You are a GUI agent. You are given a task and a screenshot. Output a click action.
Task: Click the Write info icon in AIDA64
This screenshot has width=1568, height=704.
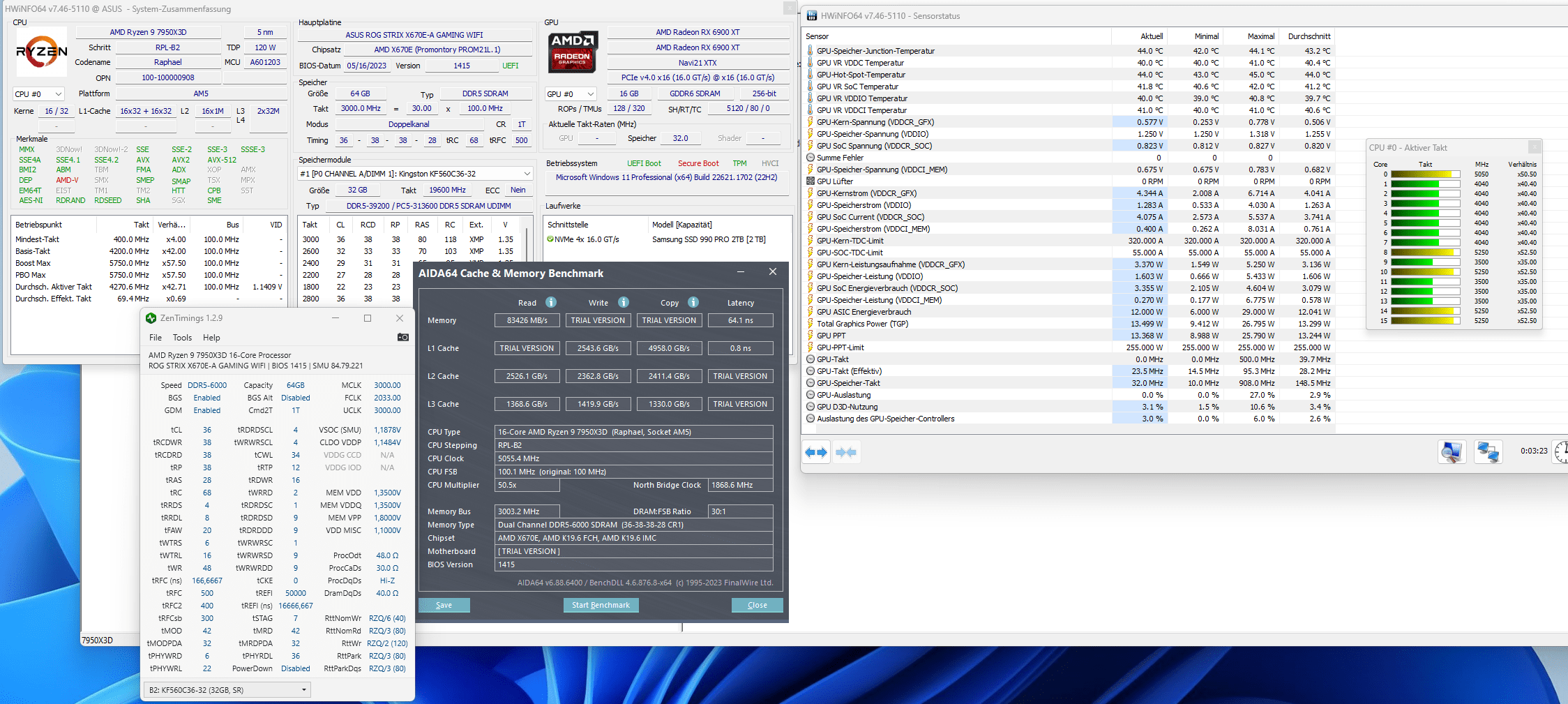(x=624, y=302)
